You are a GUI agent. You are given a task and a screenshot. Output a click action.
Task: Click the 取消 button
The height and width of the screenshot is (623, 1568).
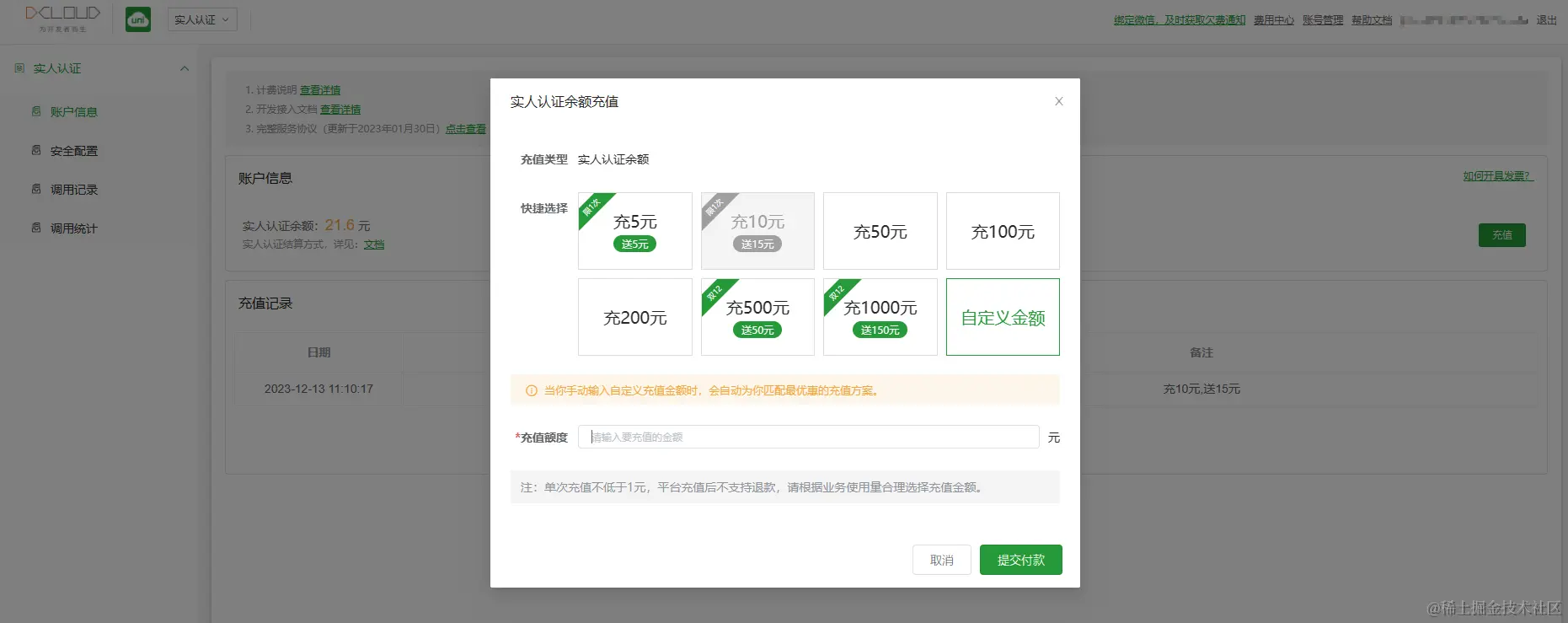pyautogui.click(x=942, y=560)
